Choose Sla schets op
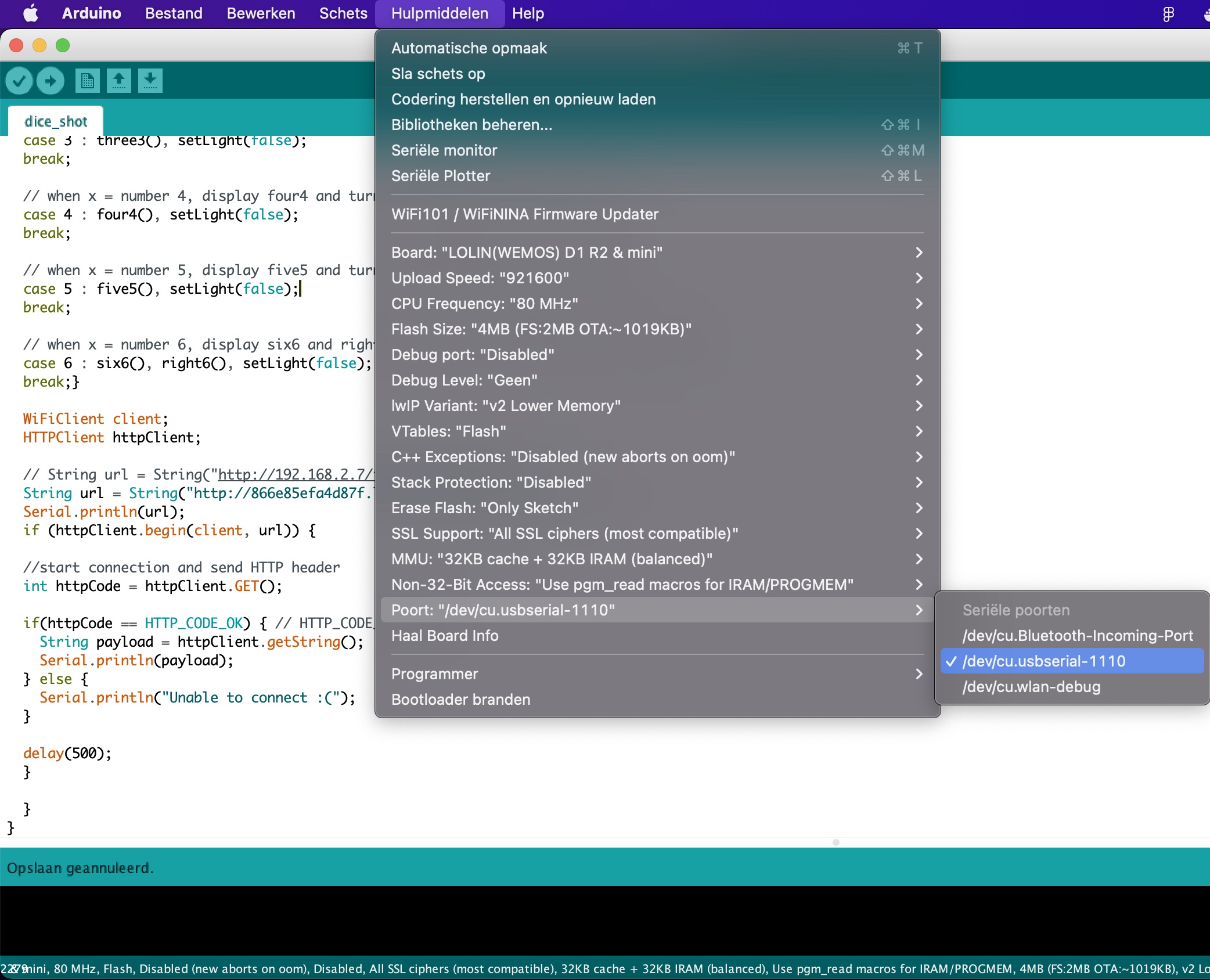 pos(657,74)
